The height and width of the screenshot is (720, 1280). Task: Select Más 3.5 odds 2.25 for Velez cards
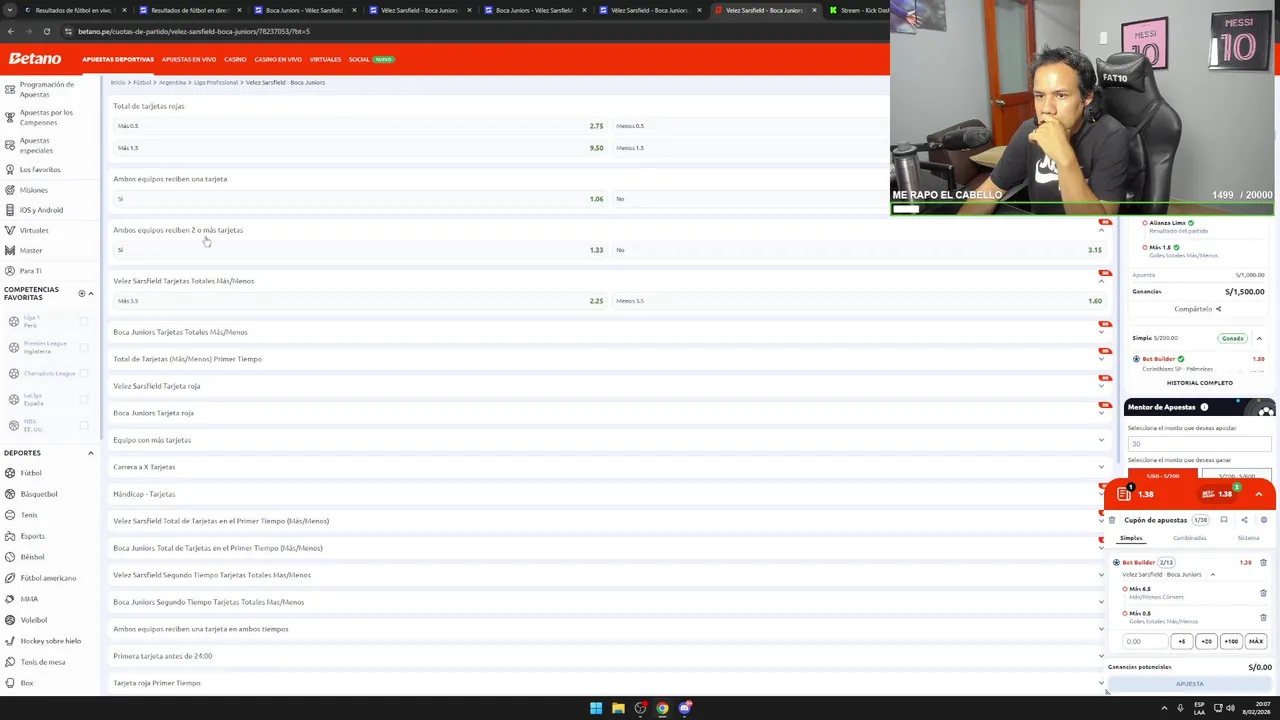pyautogui.click(x=359, y=301)
